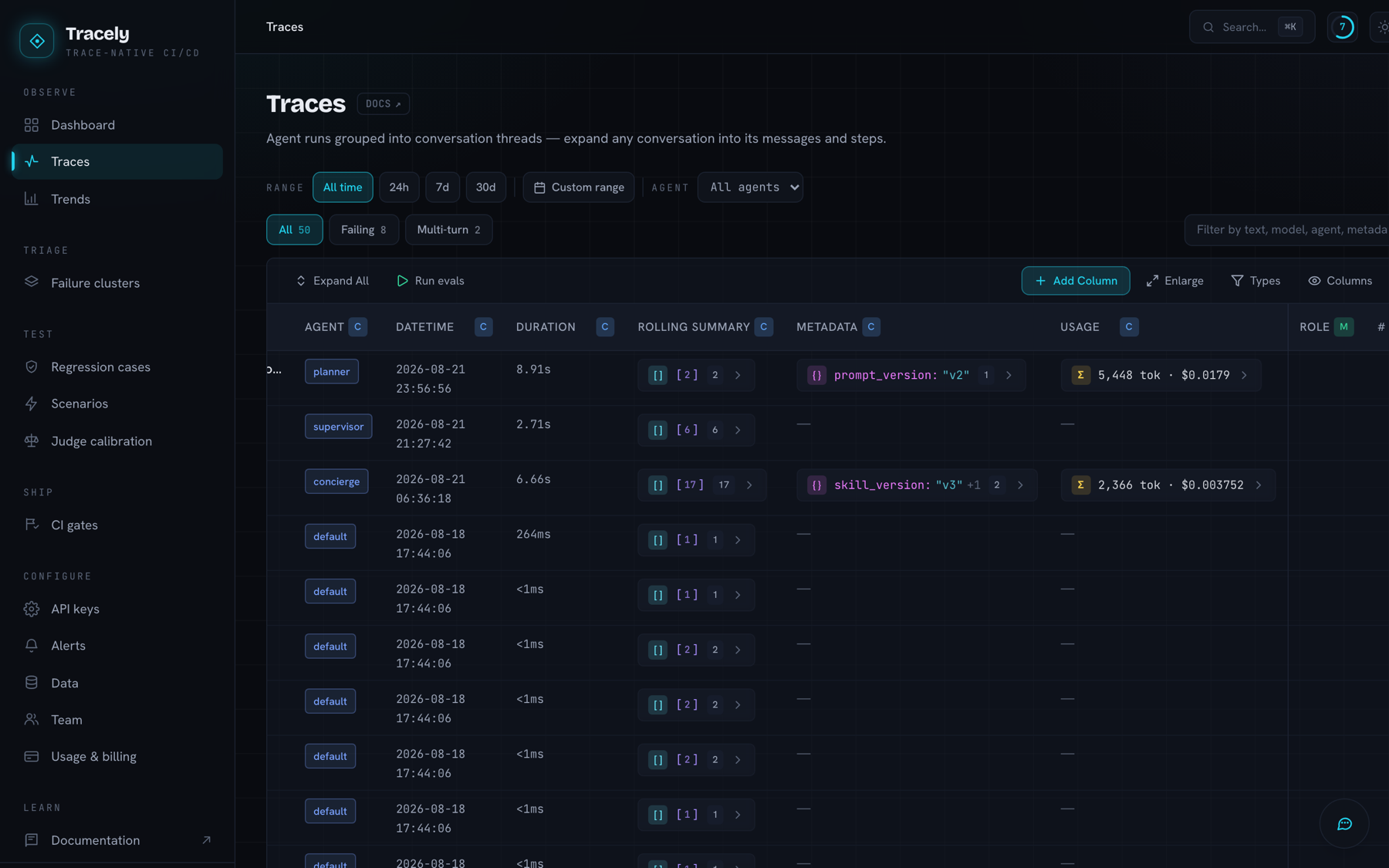Image resolution: width=1389 pixels, height=868 pixels.
Task: Expand planner row rolling summary [2]
Action: coord(696,375)
